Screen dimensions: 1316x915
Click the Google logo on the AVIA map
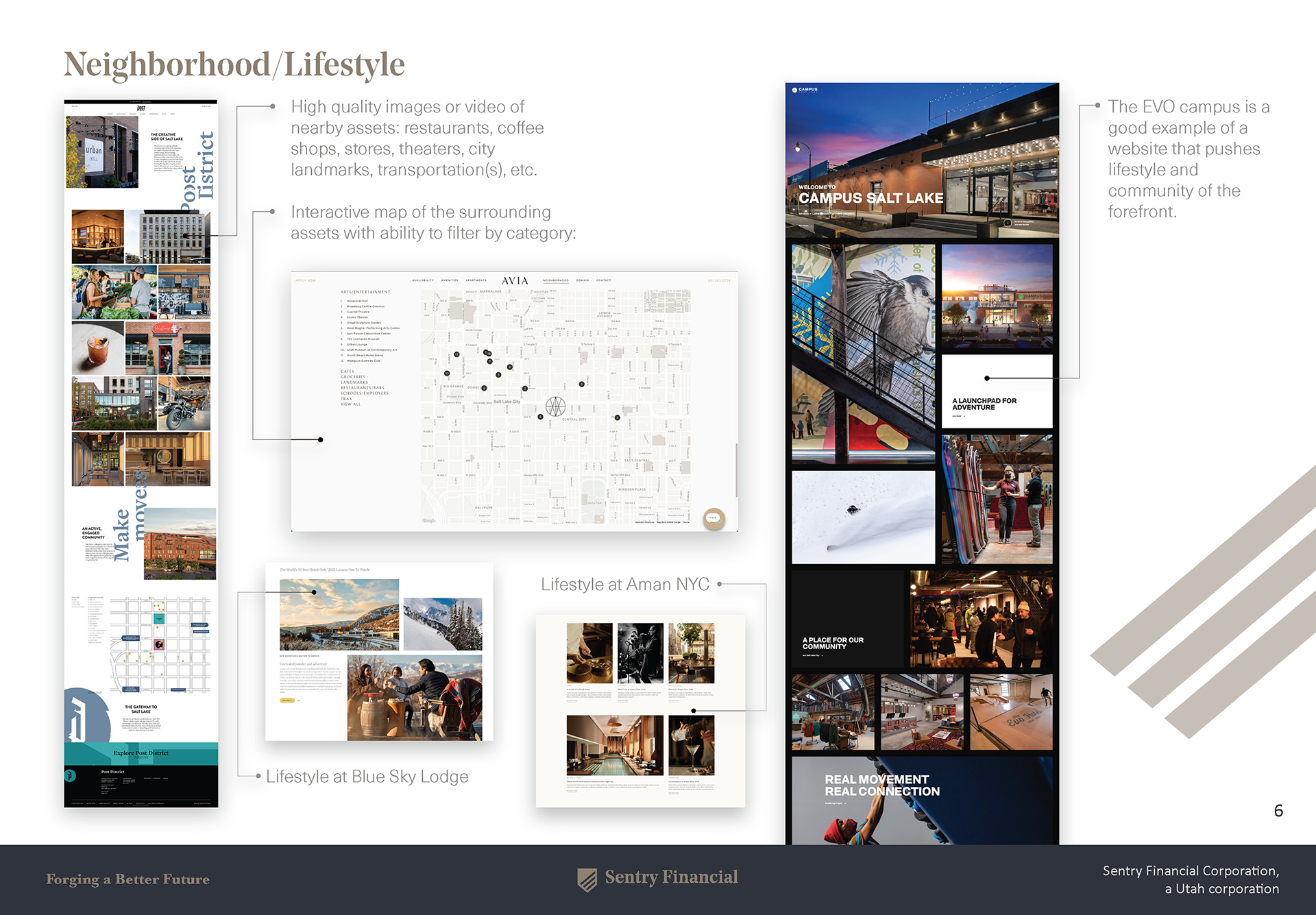(x=429, y=521)
